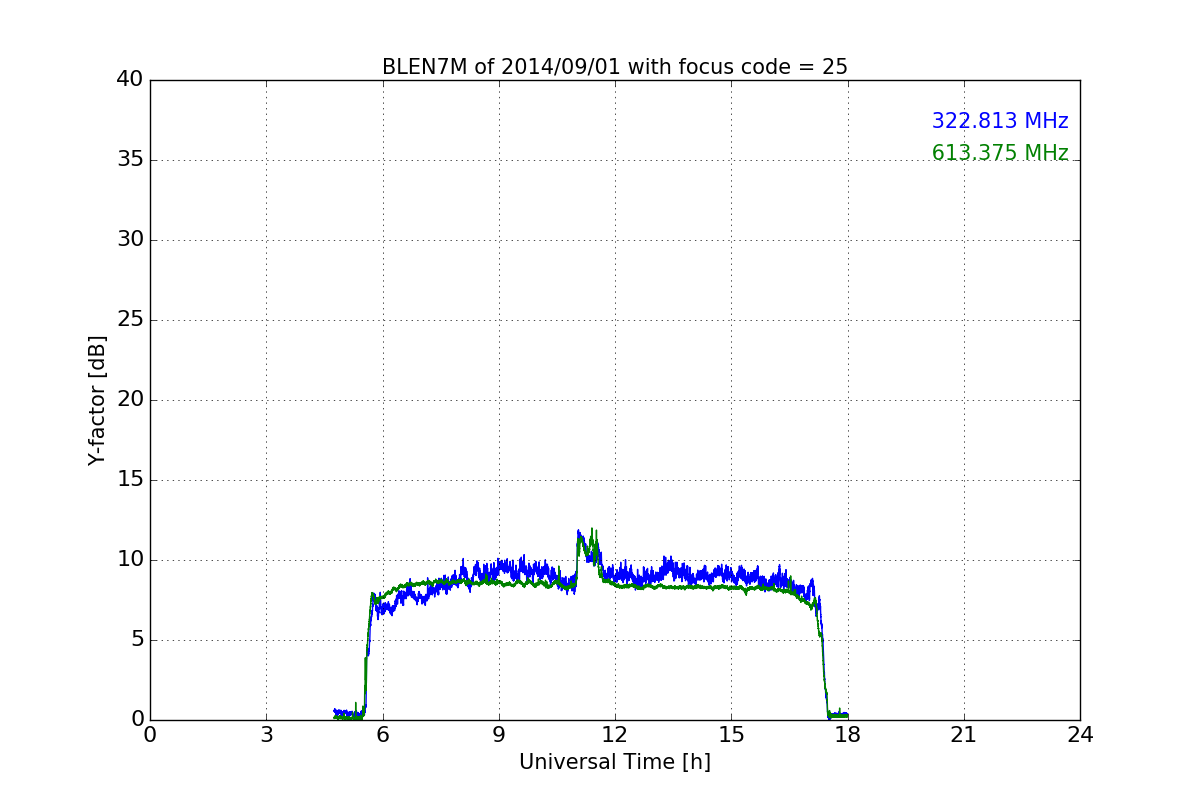Click the y-axis tick label '30'

130,240
